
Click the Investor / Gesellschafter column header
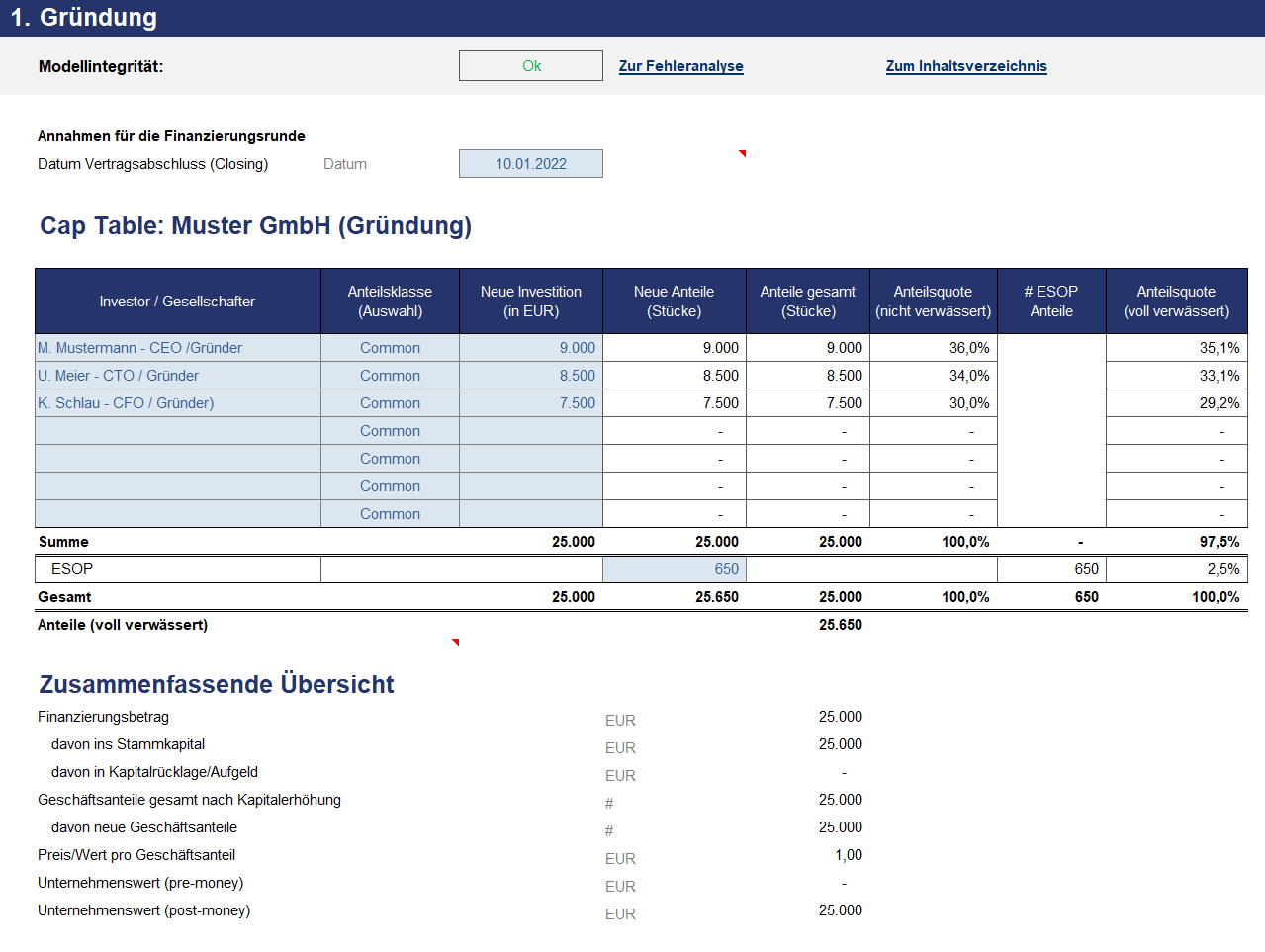178,302
